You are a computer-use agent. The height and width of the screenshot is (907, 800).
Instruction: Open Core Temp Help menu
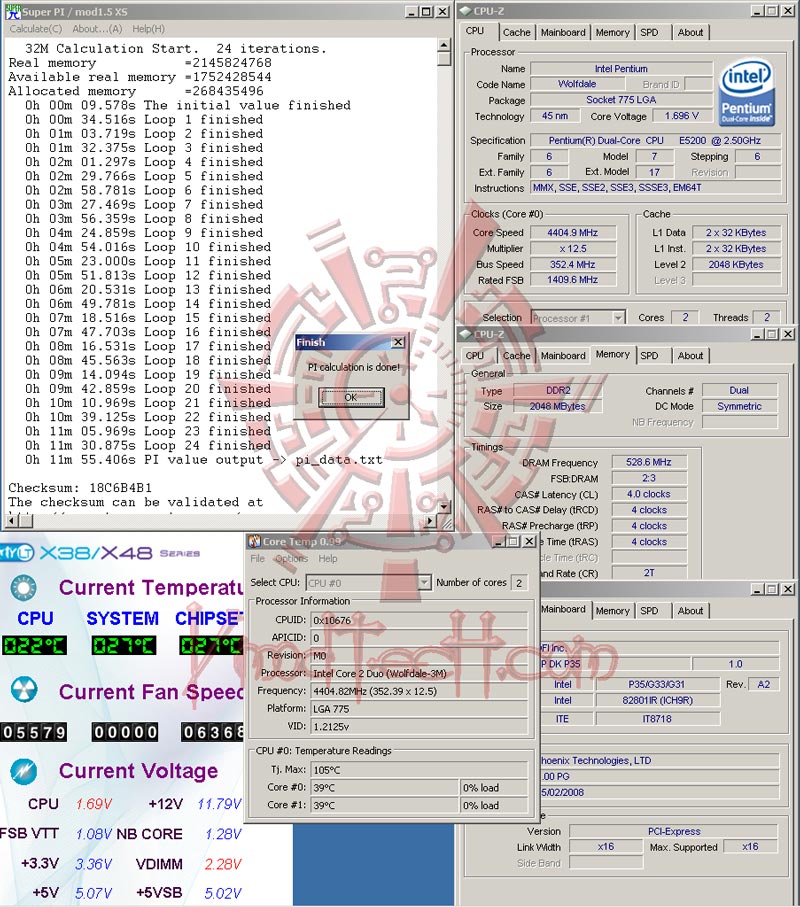[328, 558]
